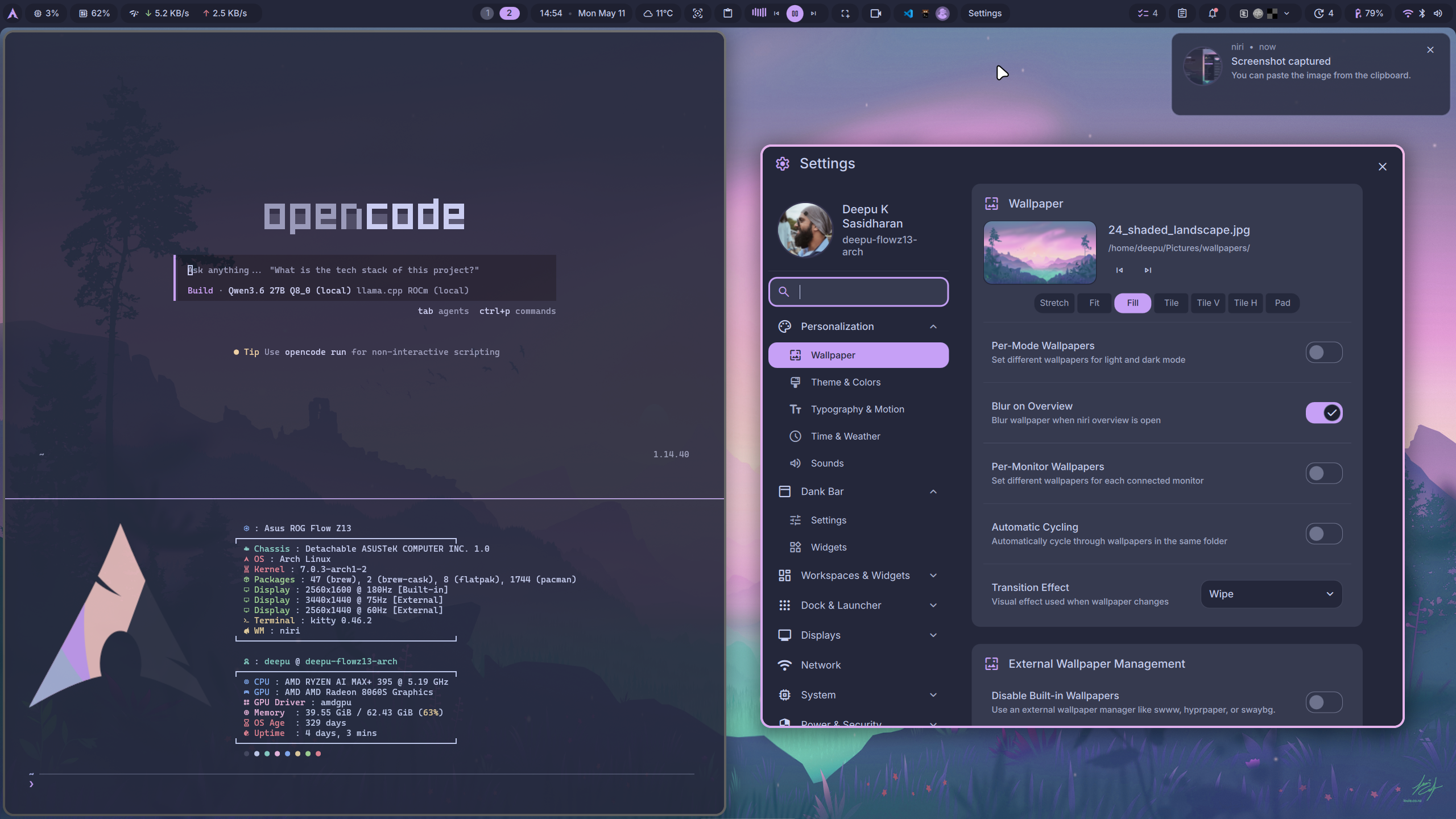Open clipboard history icon in top bar

point(727,13)
